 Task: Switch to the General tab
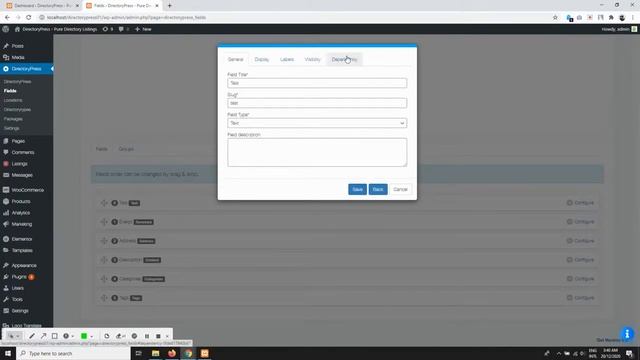click(x=236, y=60)
